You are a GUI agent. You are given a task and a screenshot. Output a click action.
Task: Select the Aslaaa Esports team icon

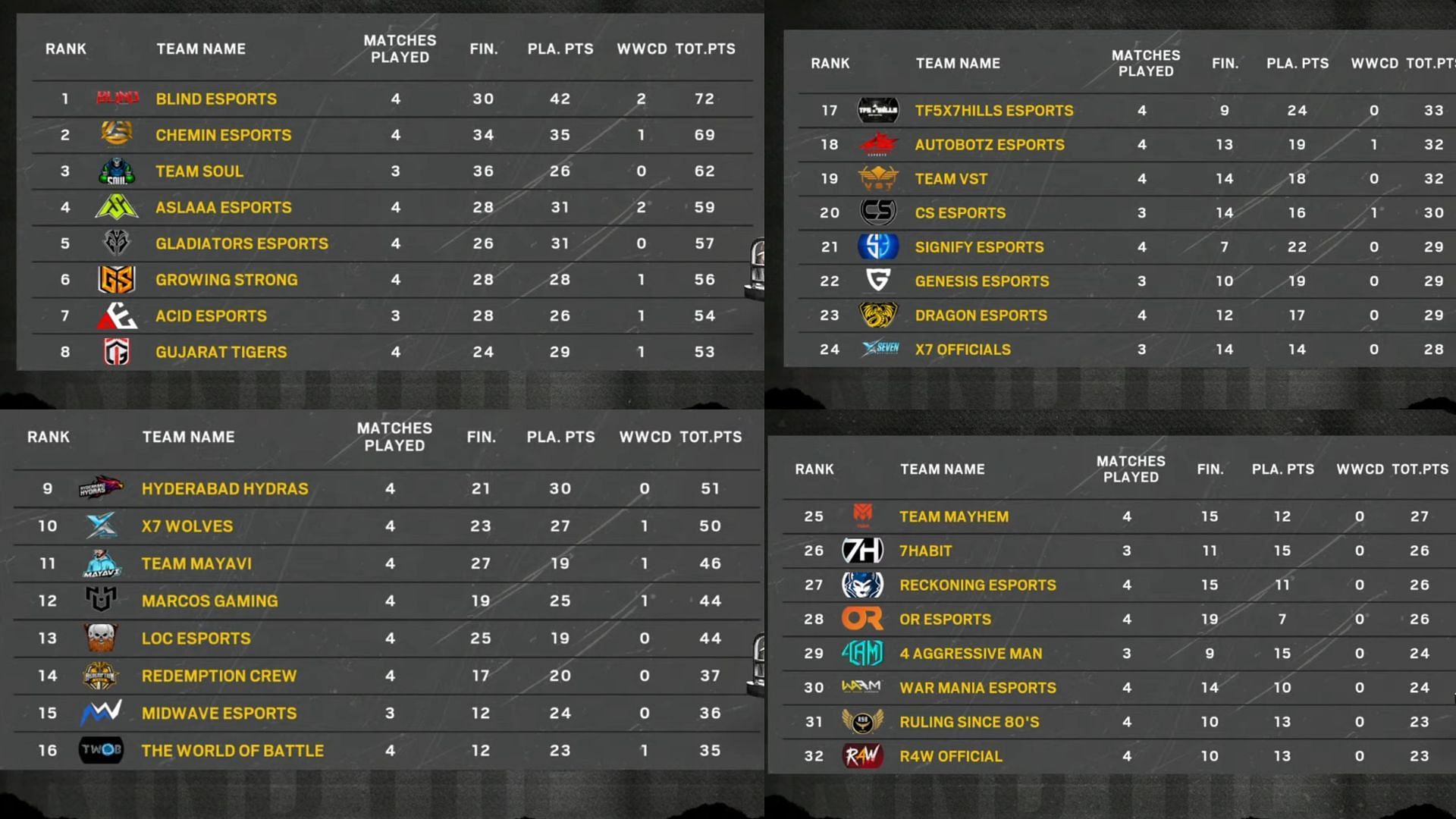tap(112, 207)
